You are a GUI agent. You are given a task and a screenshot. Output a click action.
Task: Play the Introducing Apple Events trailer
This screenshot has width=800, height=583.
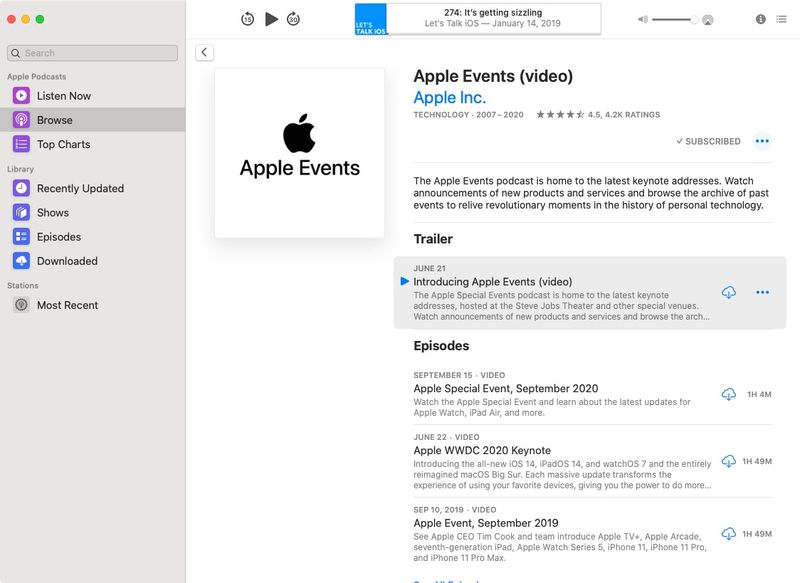click(x=405, y=281)
